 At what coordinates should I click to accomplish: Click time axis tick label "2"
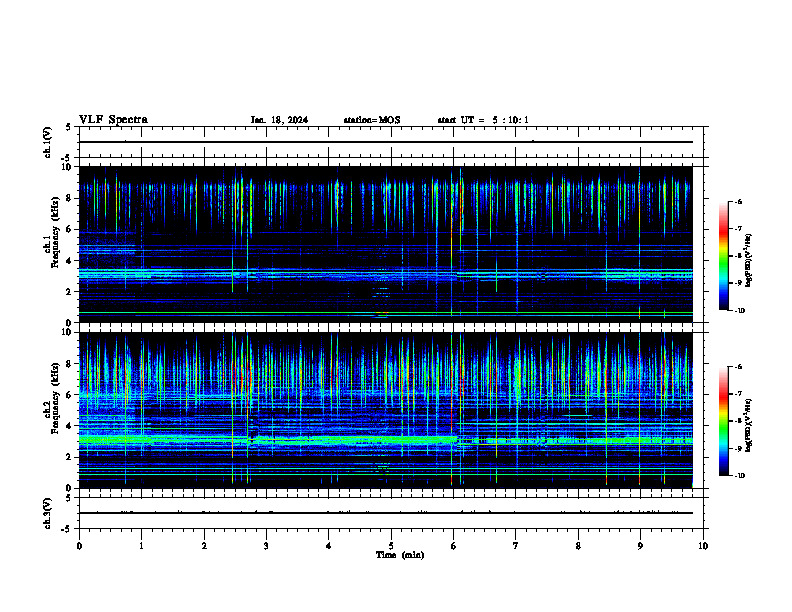click(204, 546)
